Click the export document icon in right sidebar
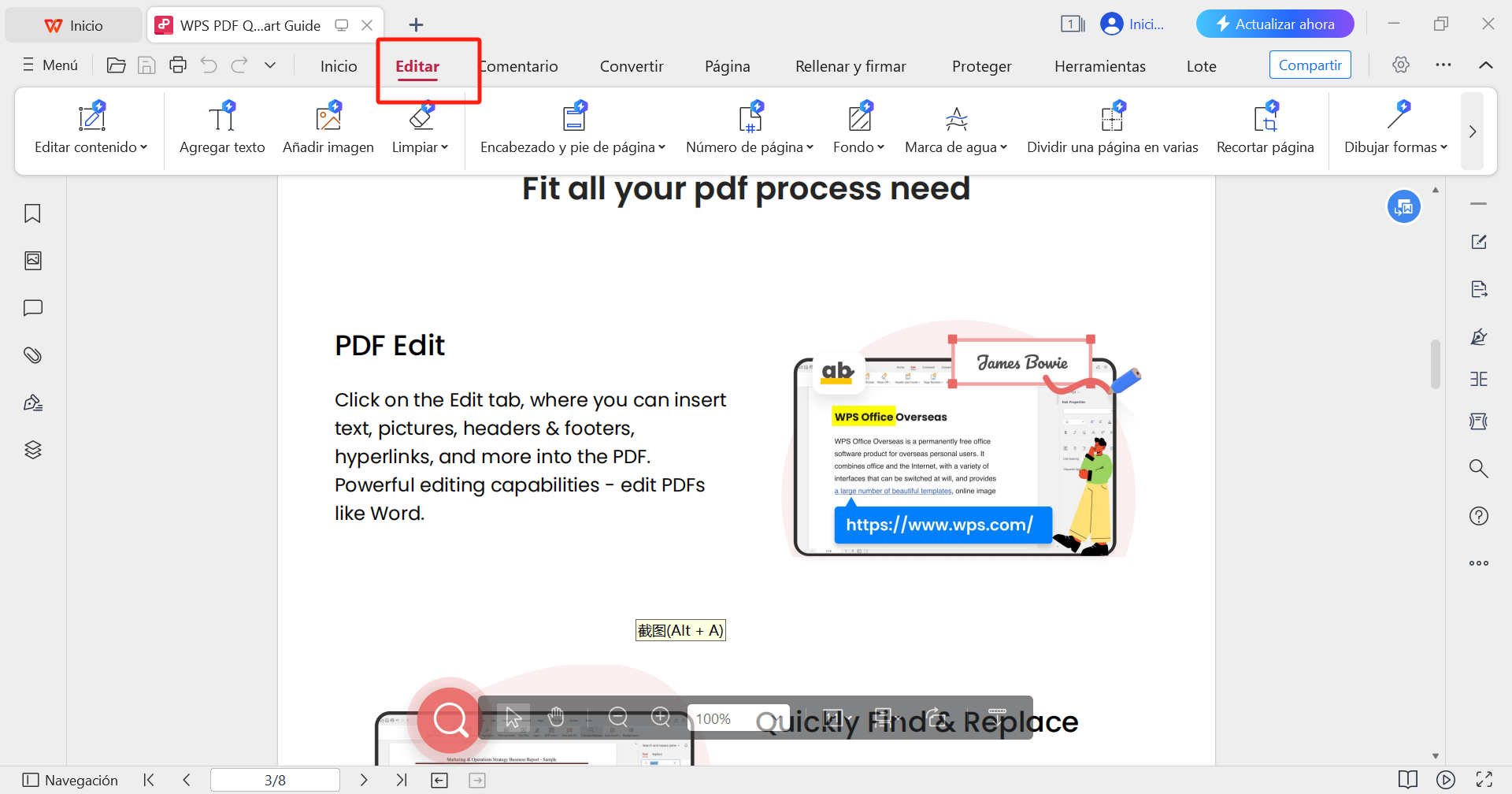This screenshot has width=1512, height=794. pos(1479,289)
